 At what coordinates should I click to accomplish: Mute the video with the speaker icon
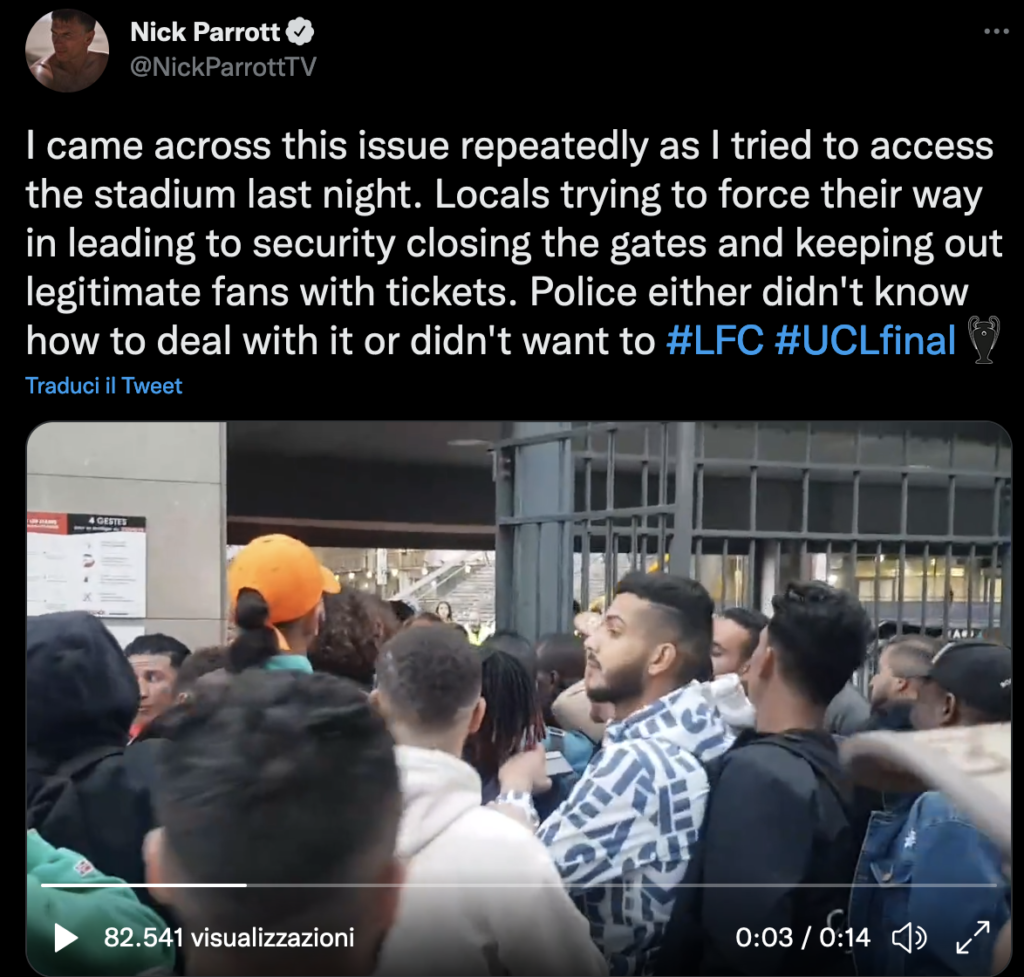point(909,938)
